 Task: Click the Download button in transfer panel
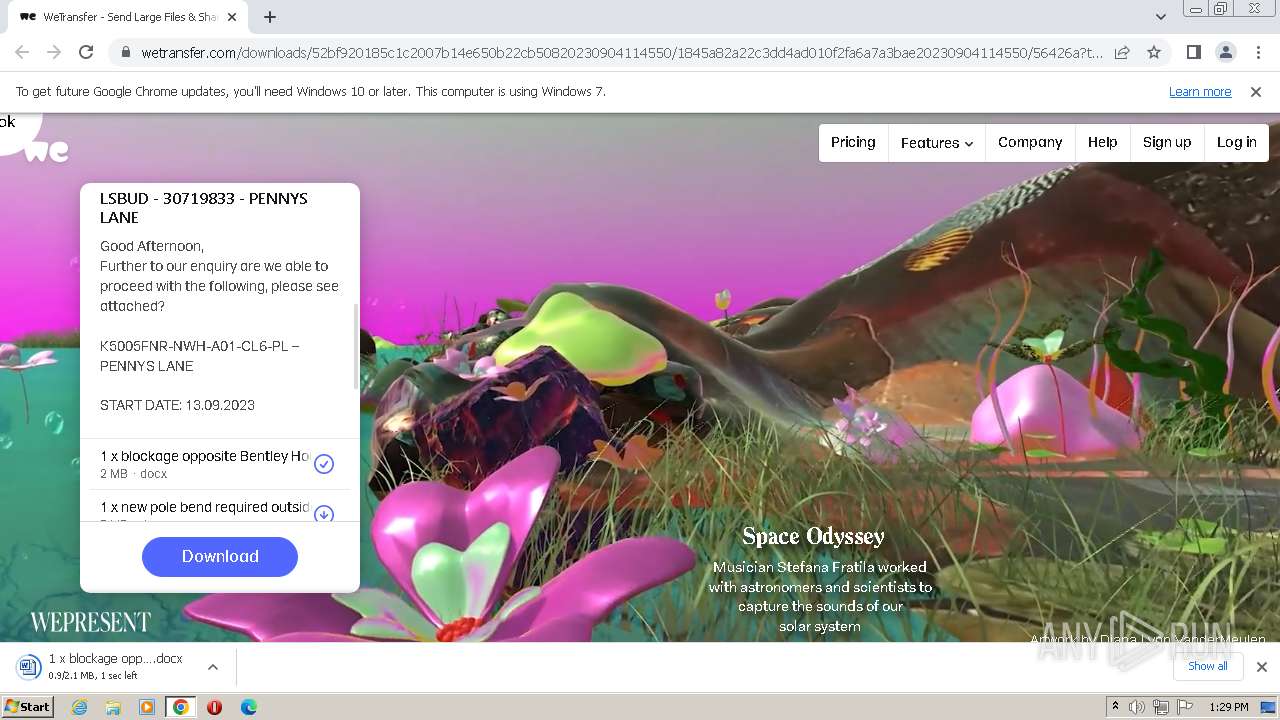(220, 556)
